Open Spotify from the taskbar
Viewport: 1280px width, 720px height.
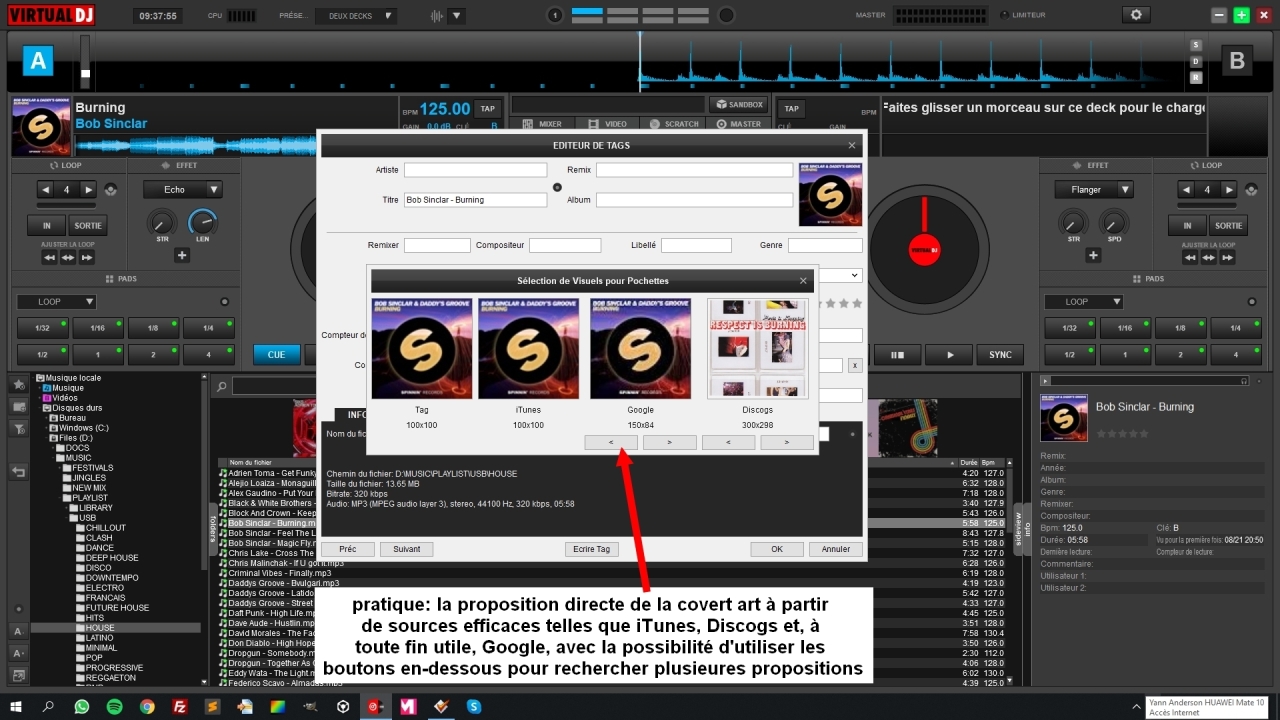coord(114,706)
